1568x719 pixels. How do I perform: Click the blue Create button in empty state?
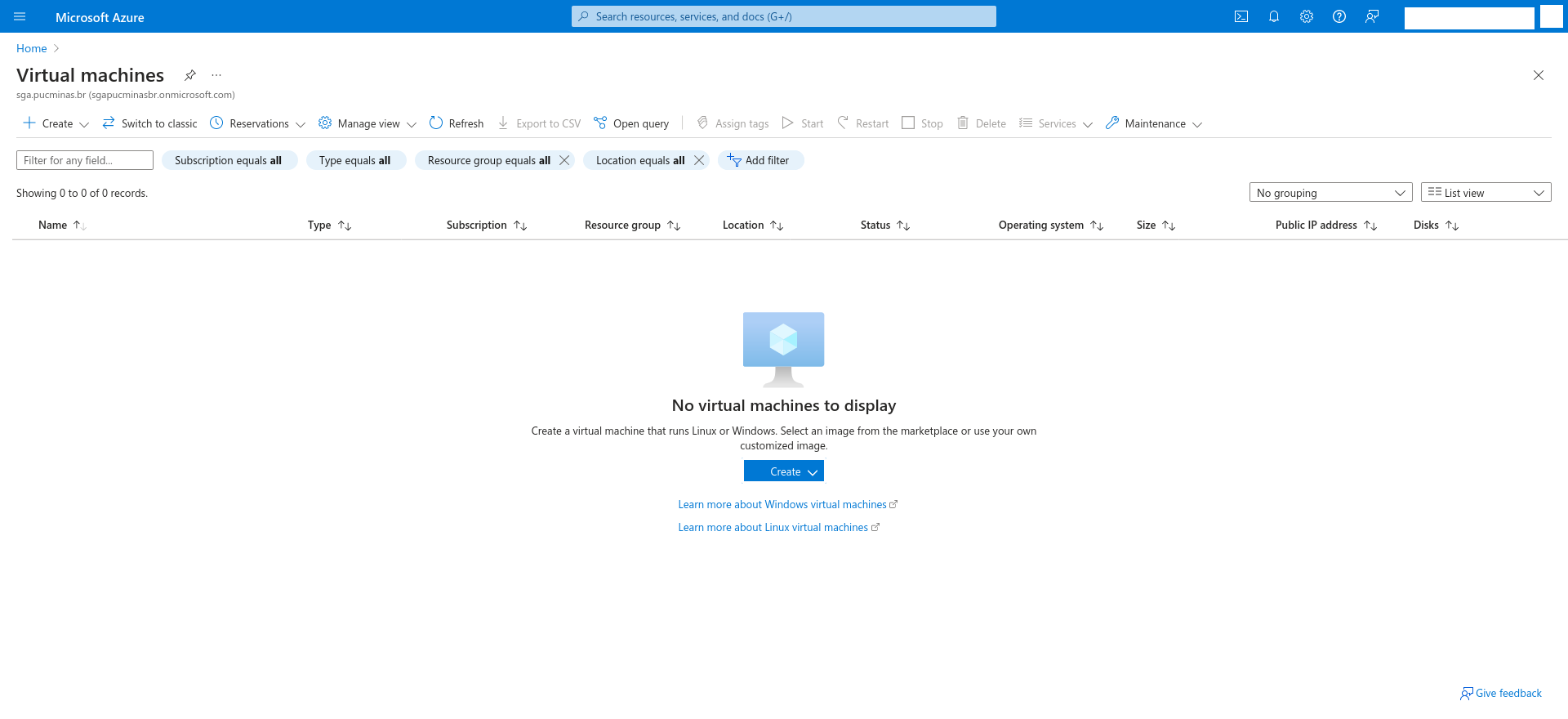click(x=784, y=471)
